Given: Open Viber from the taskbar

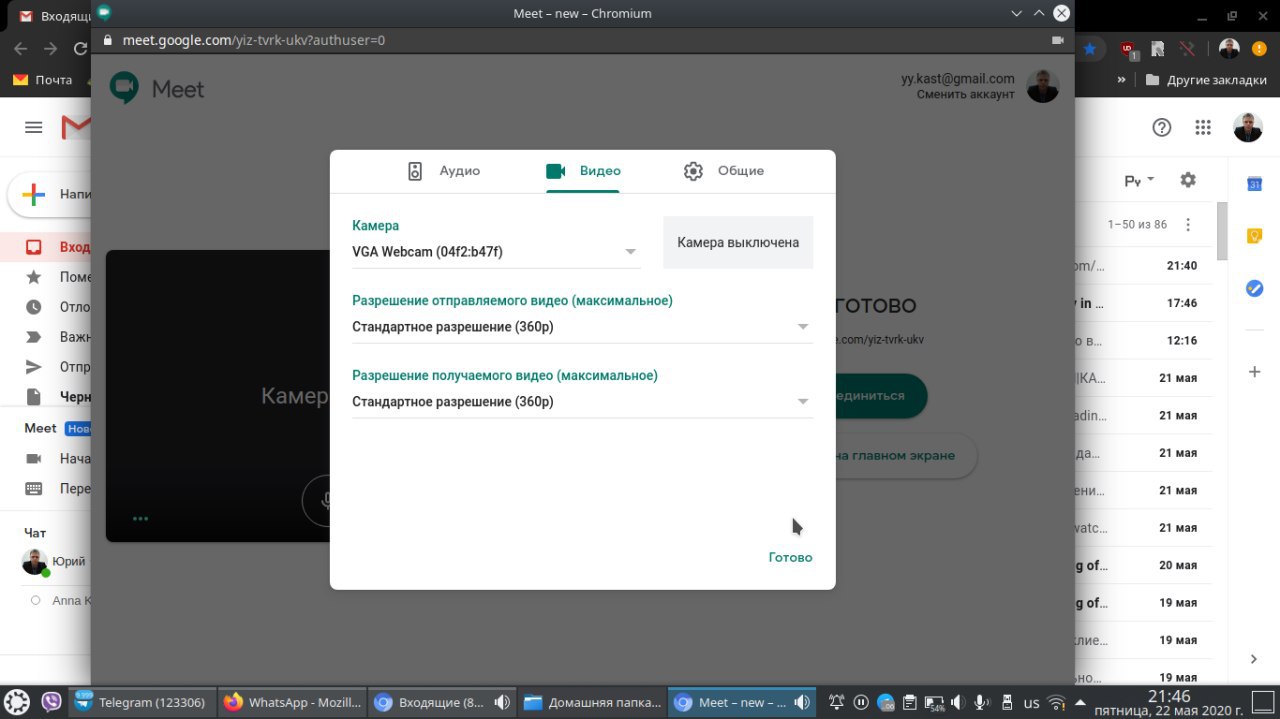Looking at the screenshot, I should [51, 702].
